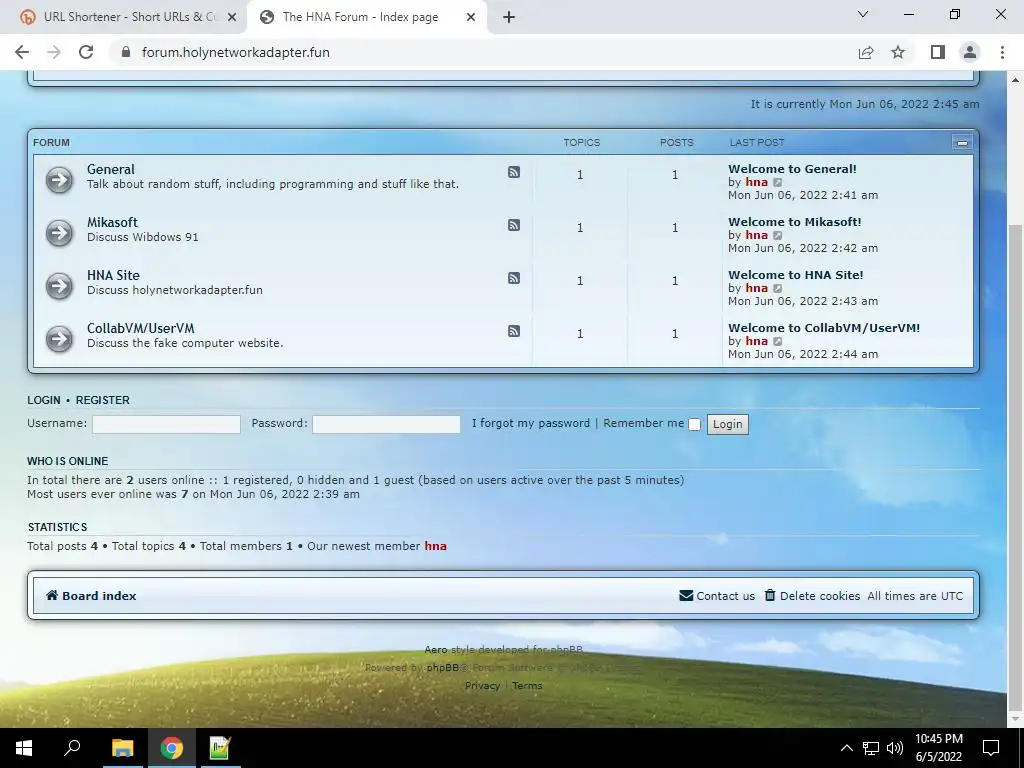Close The HNA Forum tab
Image resolution: width=1024 pixels, height=768 pixels.
coord(471,17)
